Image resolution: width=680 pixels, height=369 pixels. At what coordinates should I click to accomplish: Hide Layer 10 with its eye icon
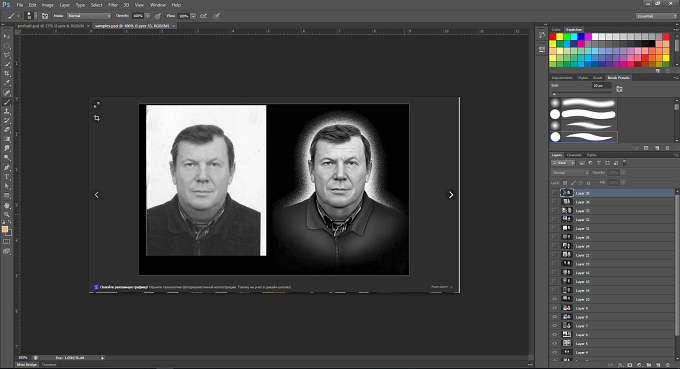point(554,299)
